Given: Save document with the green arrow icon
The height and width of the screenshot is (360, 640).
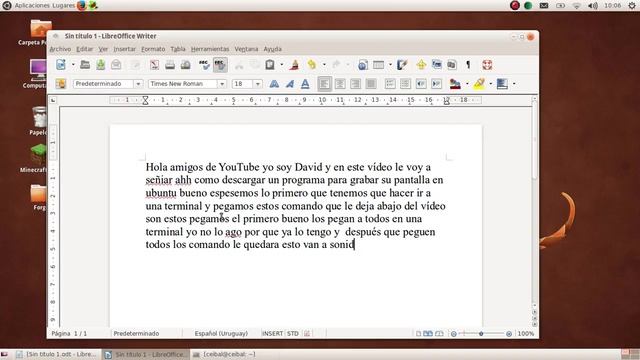Looking at the screenshot, I should coord(100,64).
